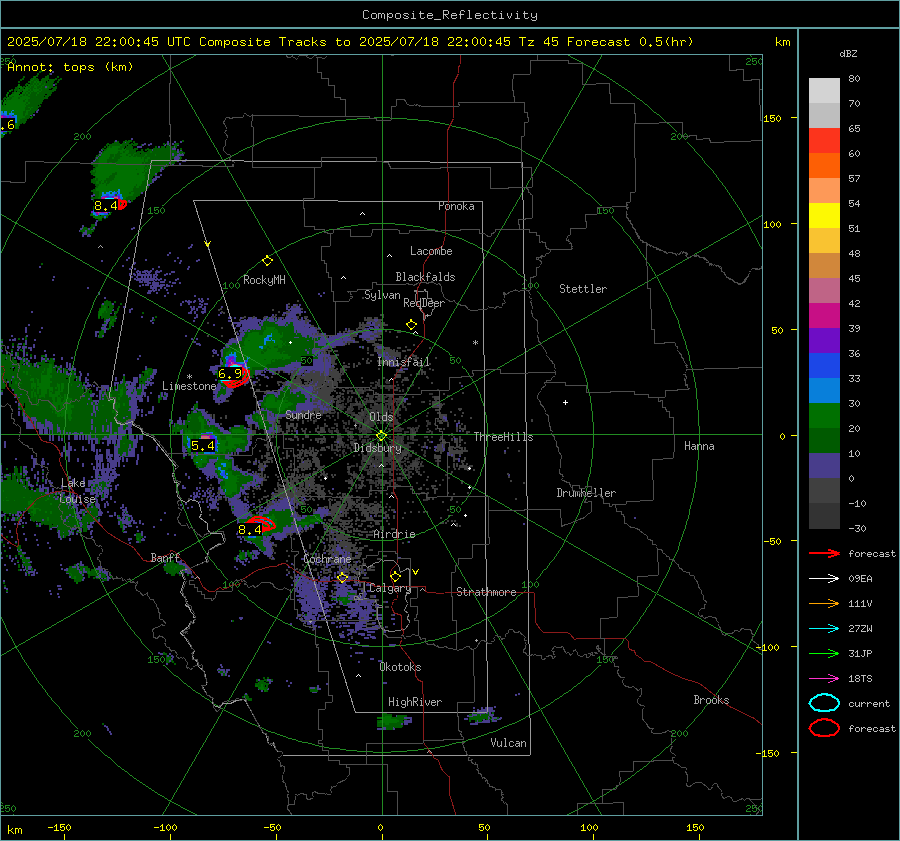Viewport: 900px width, 841px height.
Task: Click the orange swatch between 60 and 57 dBZ
Action: (x=824, y=165)
